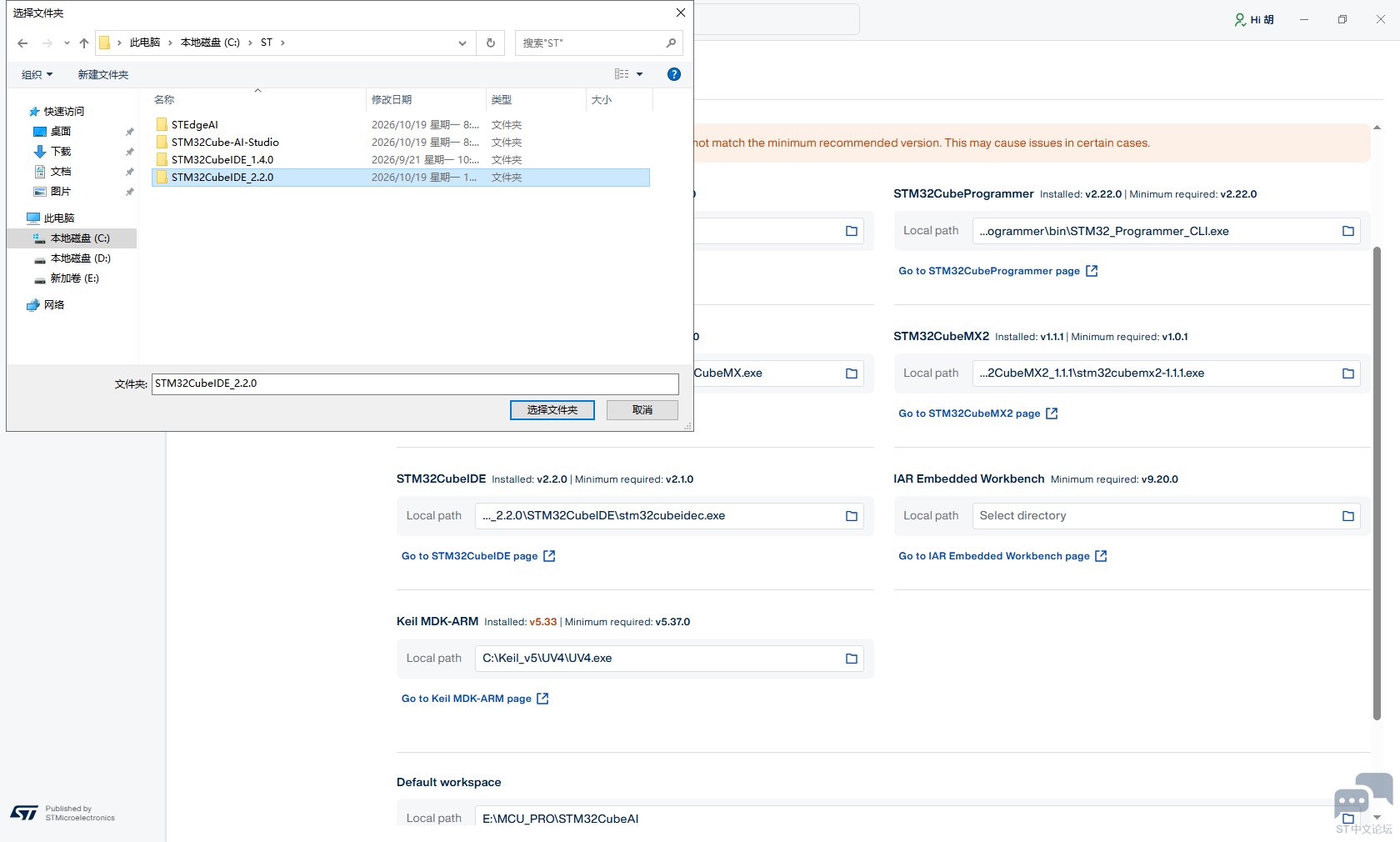Click the folder name input field
This screenshot has width=1400, height=842.
(415, 383)
